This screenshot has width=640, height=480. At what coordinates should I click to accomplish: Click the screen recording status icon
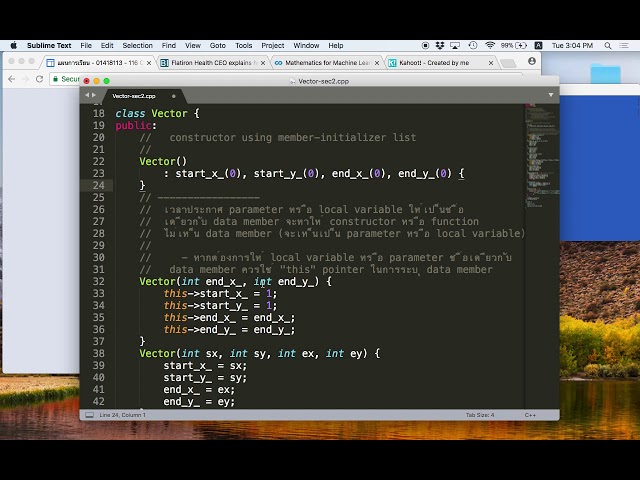point(425,45)
